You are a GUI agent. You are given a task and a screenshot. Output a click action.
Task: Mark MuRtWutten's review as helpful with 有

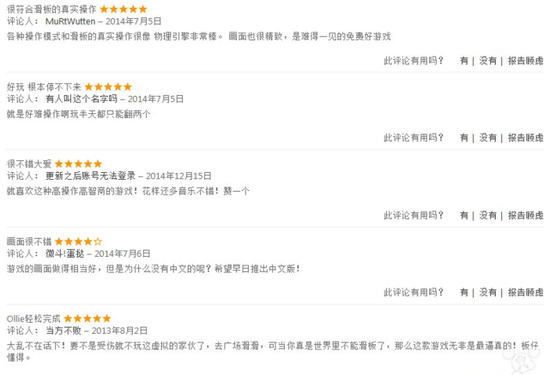pos(464,61)
